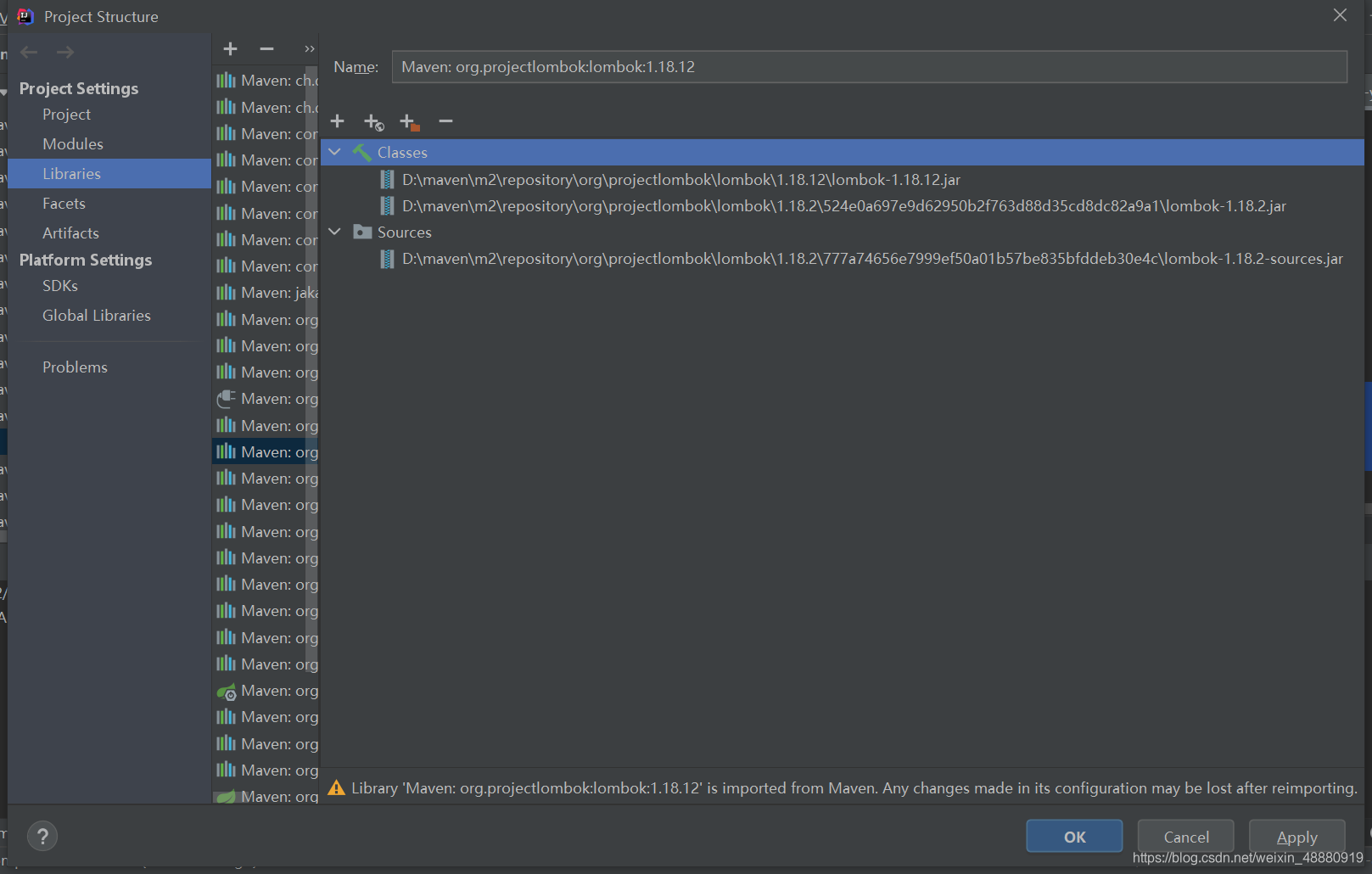Remove selected library with minus icon
Image resolution: width=1372 pixels, height=874 pixels.
[x=266, y=49]
